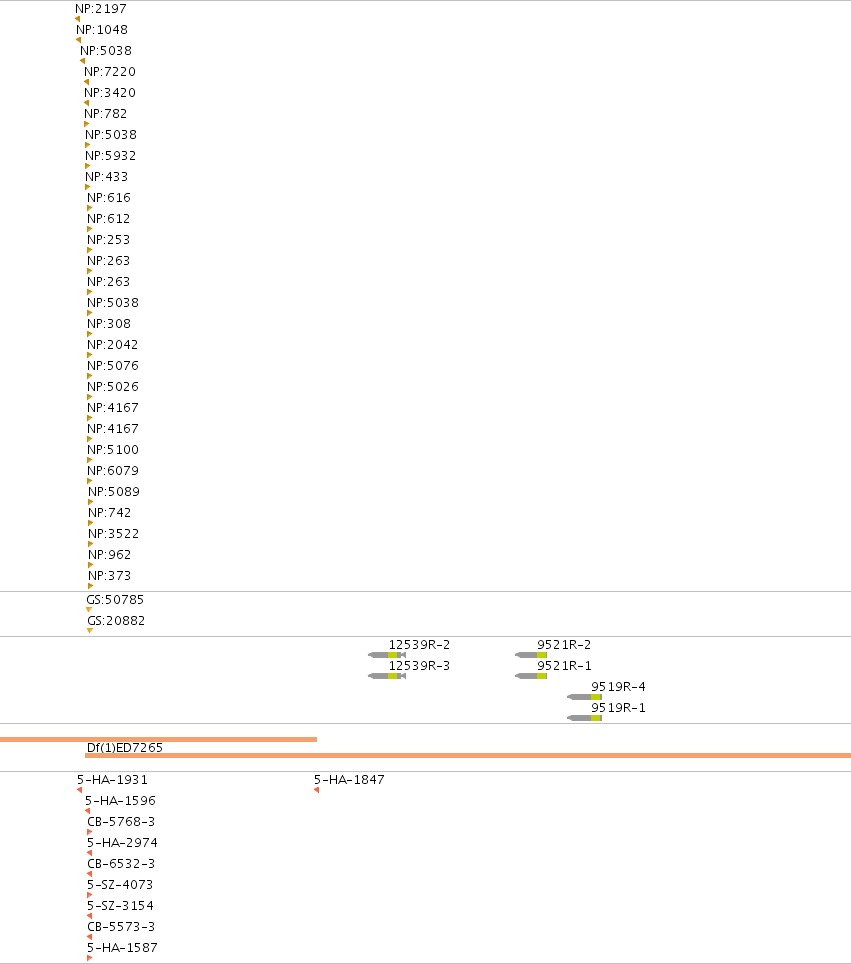Open the NP:782 entry
851x964 pixels.
pos(106,114)
